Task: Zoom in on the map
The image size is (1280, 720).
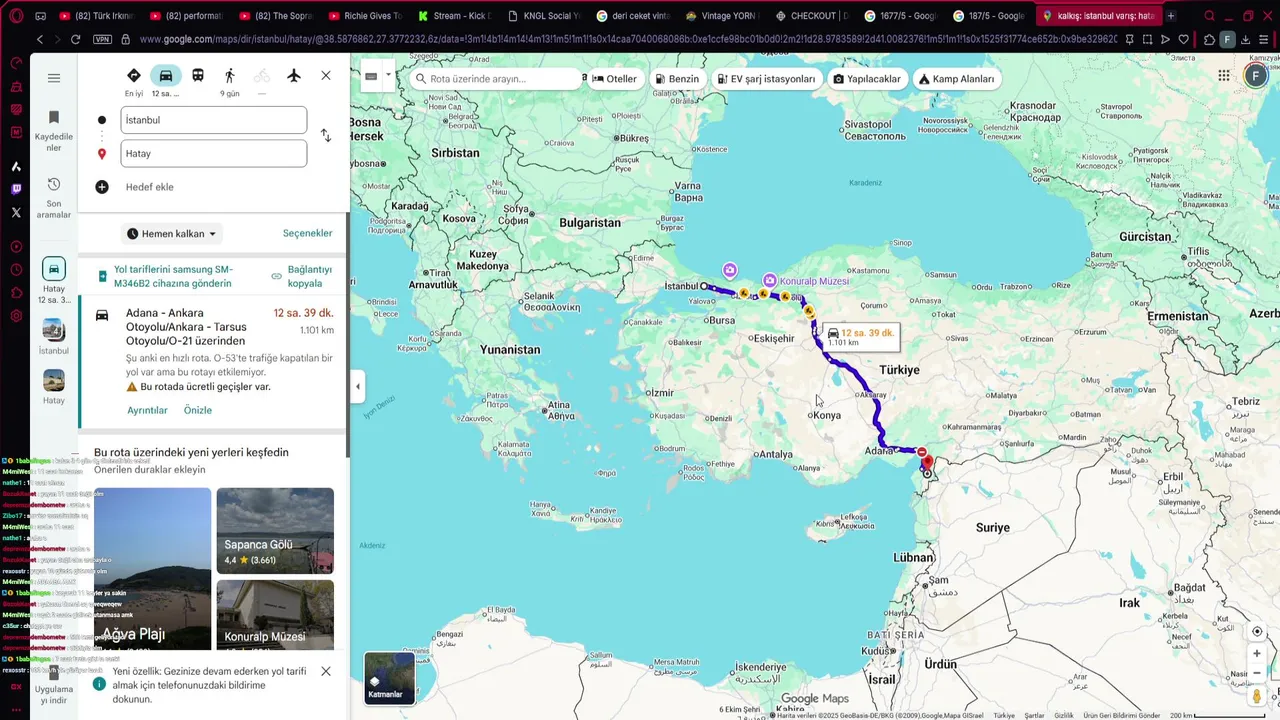Action: tap(1257, 653)
